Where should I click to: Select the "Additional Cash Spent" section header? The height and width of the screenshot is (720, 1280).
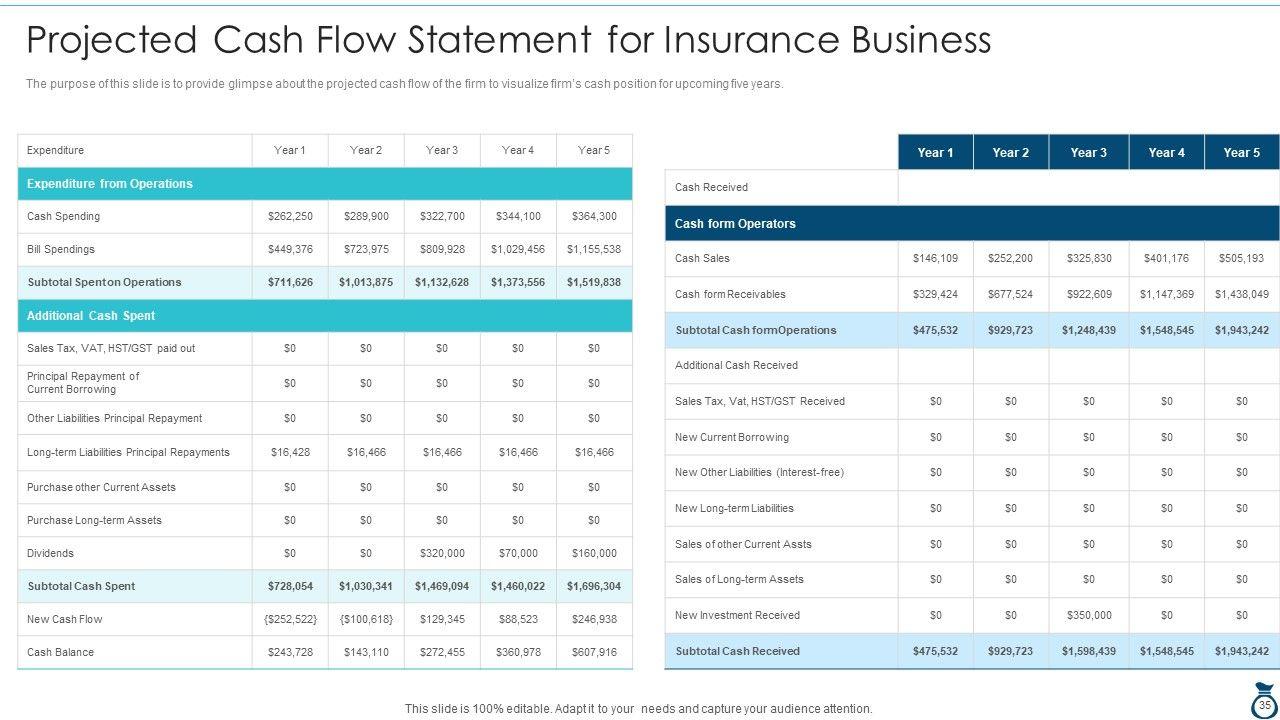click(91, 316)
